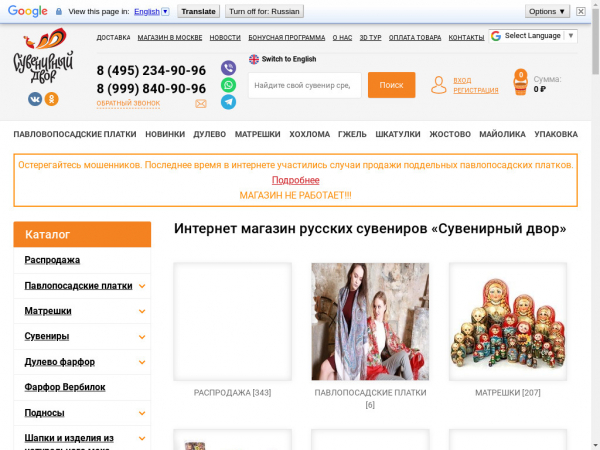Open КОНТАКТЫ menu link
Image resolution: width=600 pixels, height=450 pixels.
click(466, 38)
